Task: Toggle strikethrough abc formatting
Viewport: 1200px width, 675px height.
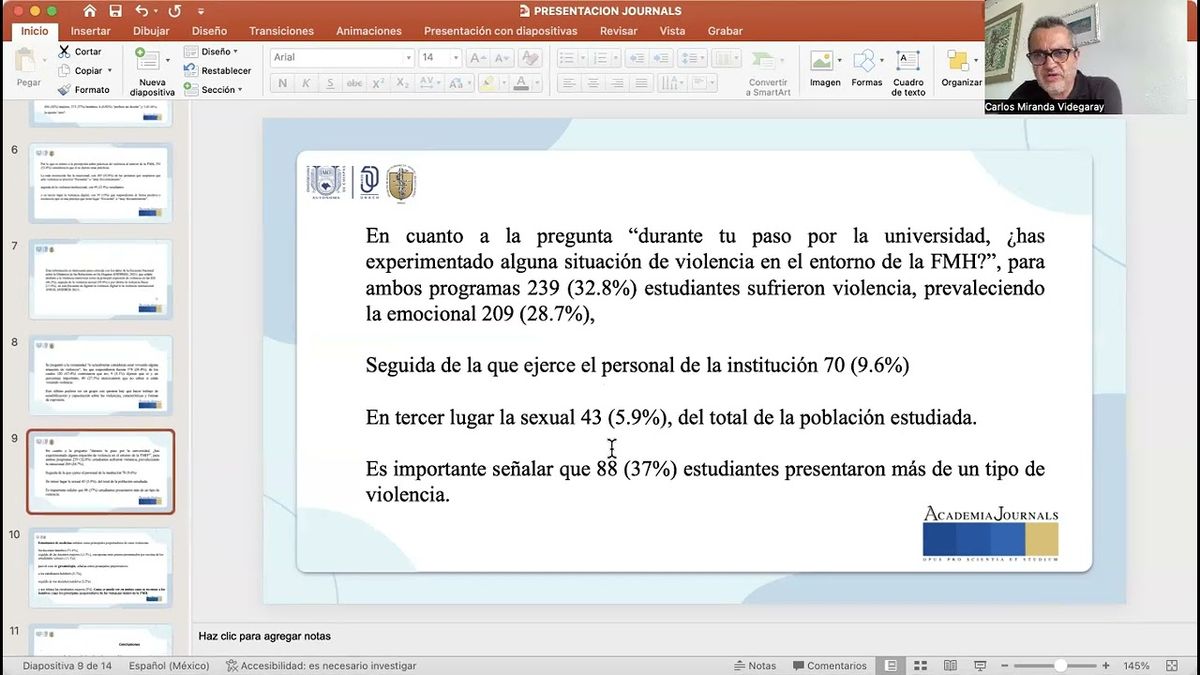Action: [354, 83]
